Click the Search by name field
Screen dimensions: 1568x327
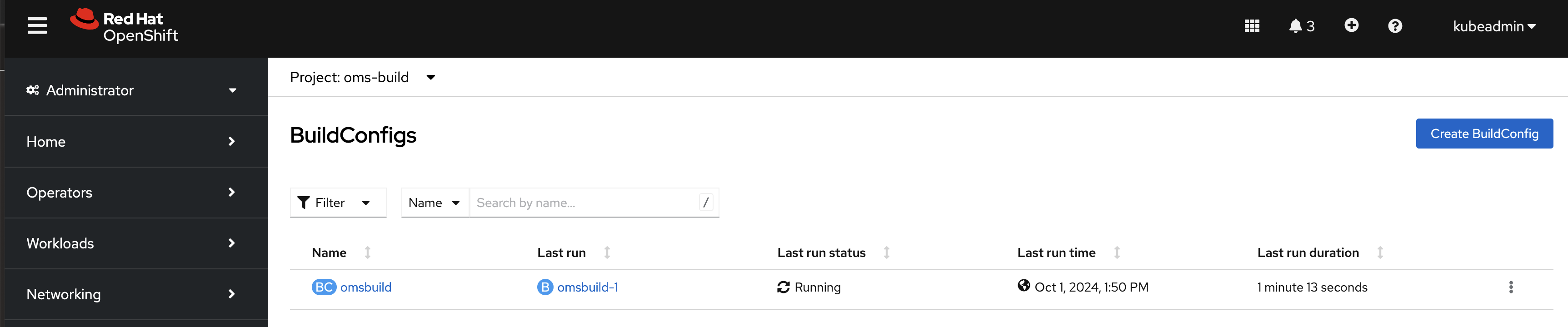(x=584, y=203)
